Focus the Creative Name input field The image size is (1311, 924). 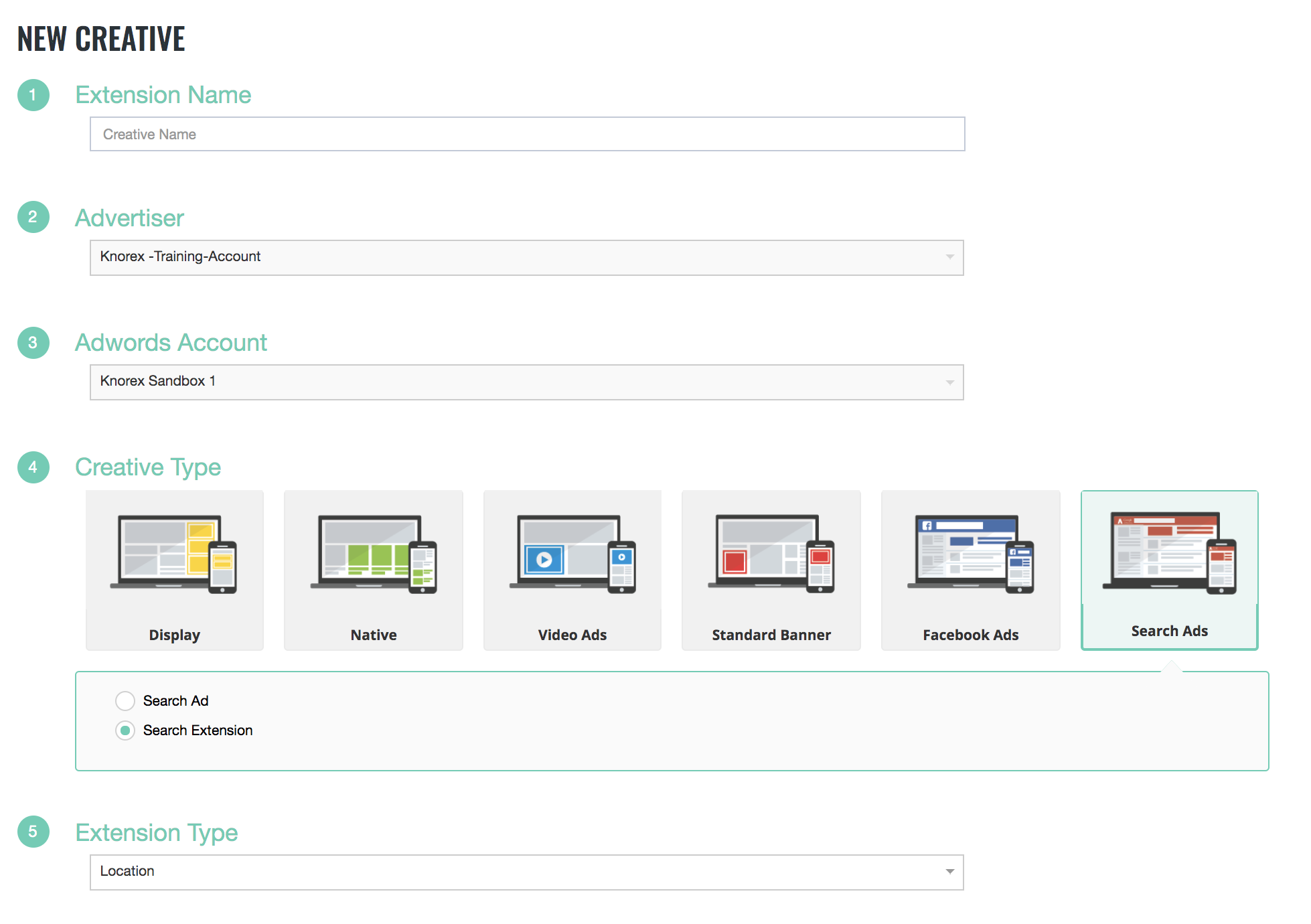click(526, 134)
